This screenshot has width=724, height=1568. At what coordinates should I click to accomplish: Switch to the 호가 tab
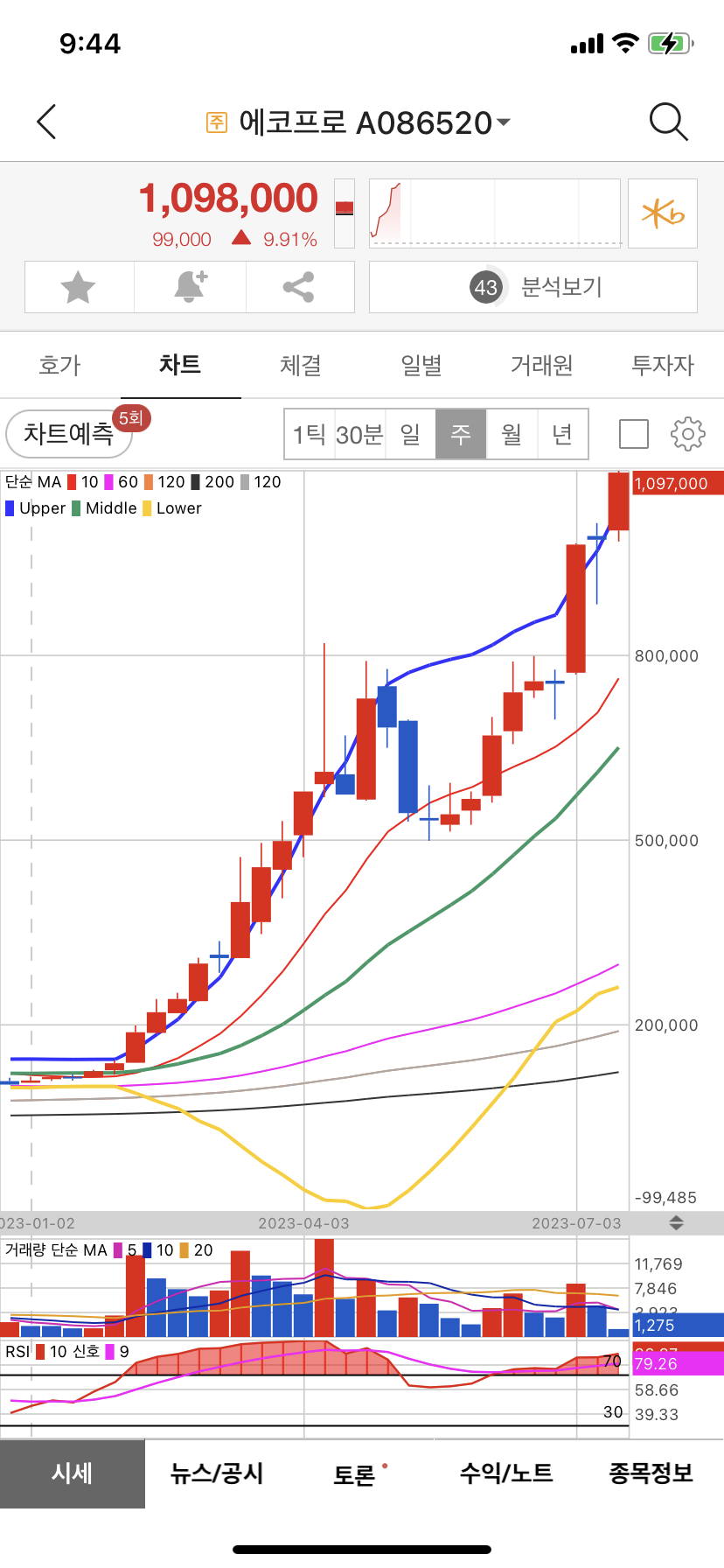(x=59, y=365)
